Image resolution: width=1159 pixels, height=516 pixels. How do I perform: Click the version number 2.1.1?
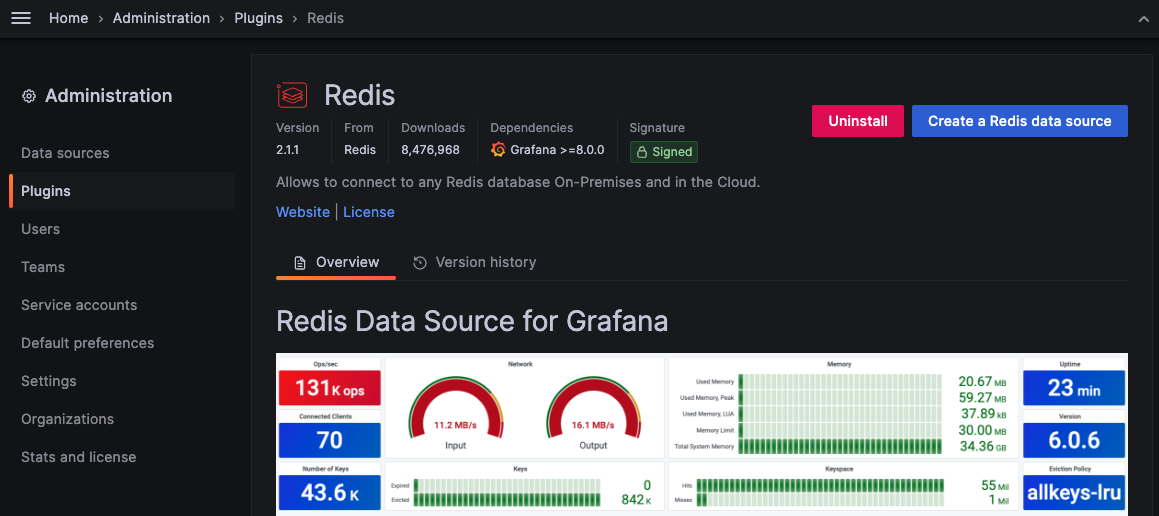point(288,150)
